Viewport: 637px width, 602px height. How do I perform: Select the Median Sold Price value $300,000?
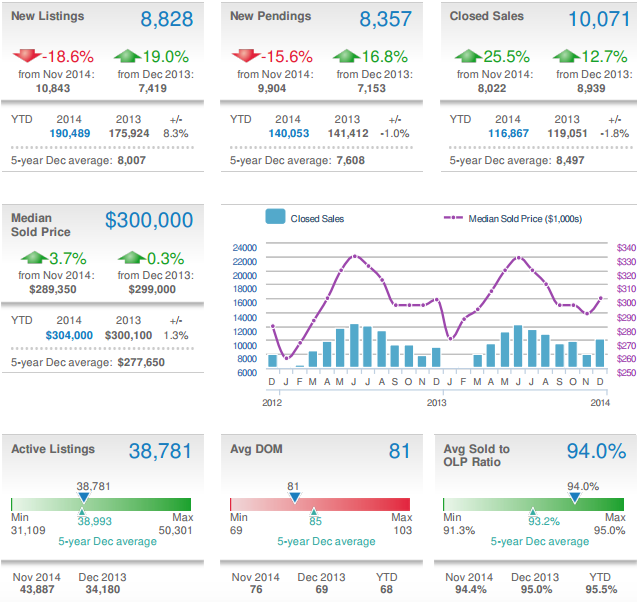pyautogui.click(x=149, y=220)
